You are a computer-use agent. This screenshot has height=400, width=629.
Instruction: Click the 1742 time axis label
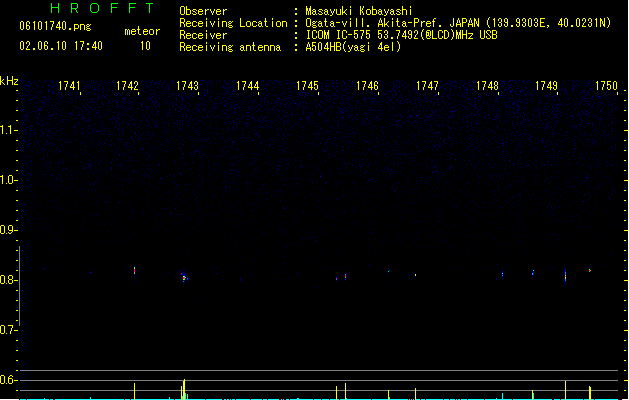pyautogui.click(x=127, y=86)
